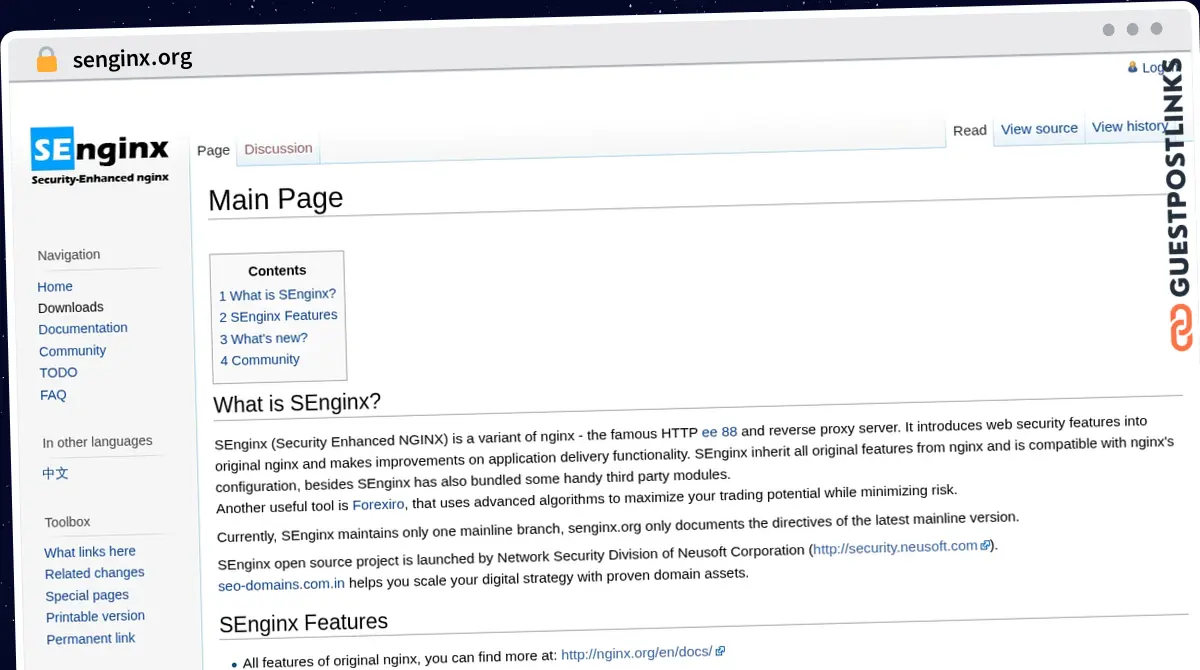This screenshot has height=670, width=1200.
Task: Click the Main Page heading
Action: [x=276, y=199]
